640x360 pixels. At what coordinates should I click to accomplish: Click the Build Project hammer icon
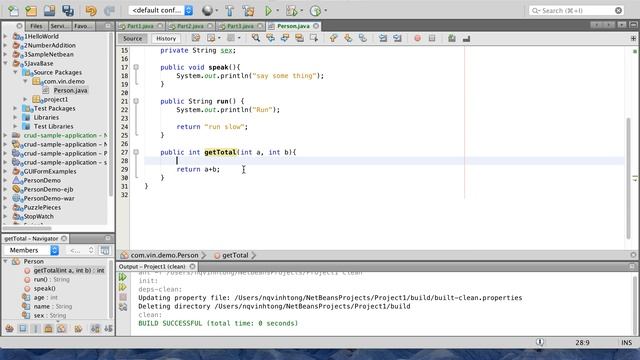click(x=229, y=11)
